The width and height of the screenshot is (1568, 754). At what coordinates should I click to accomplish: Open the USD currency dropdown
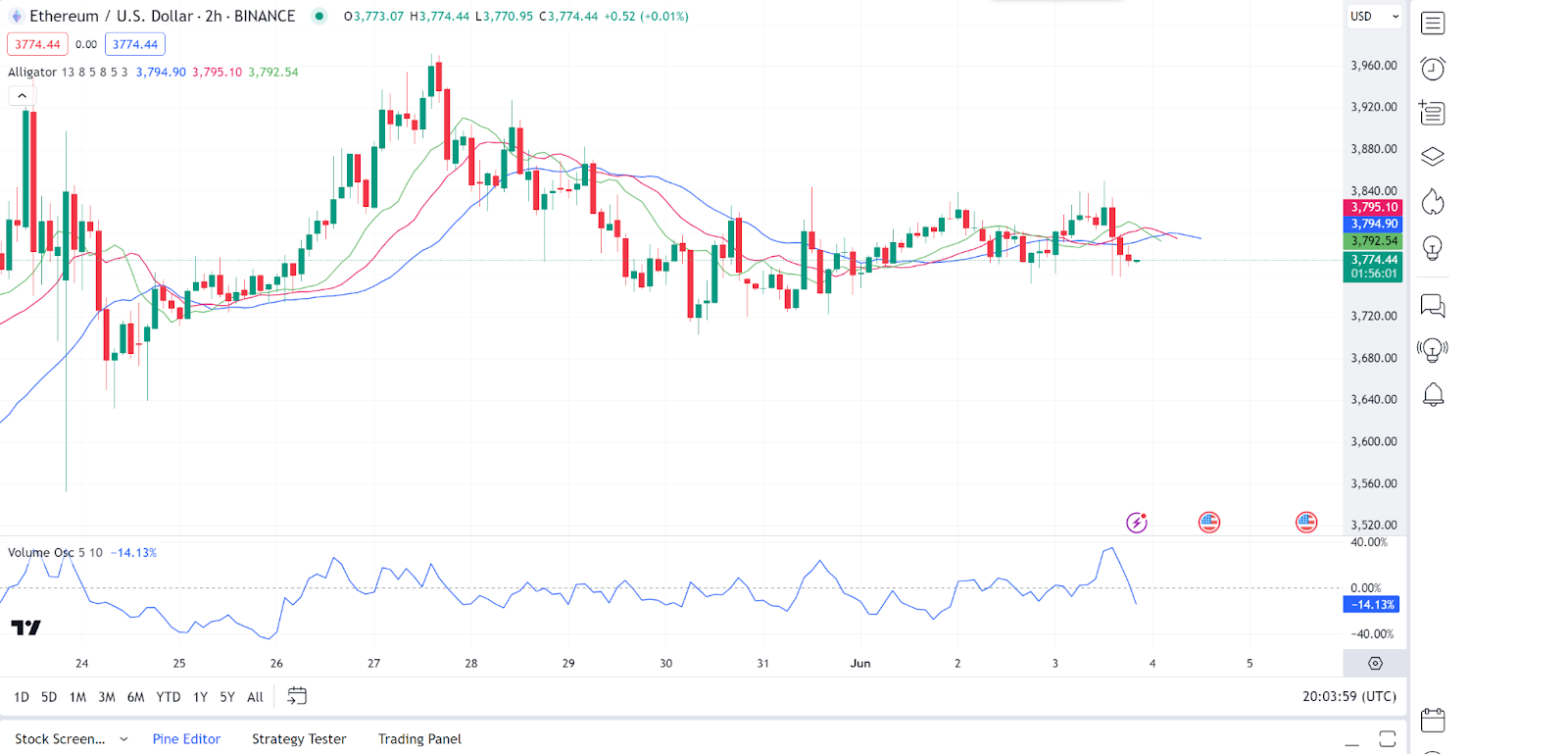coord(1374,16)
